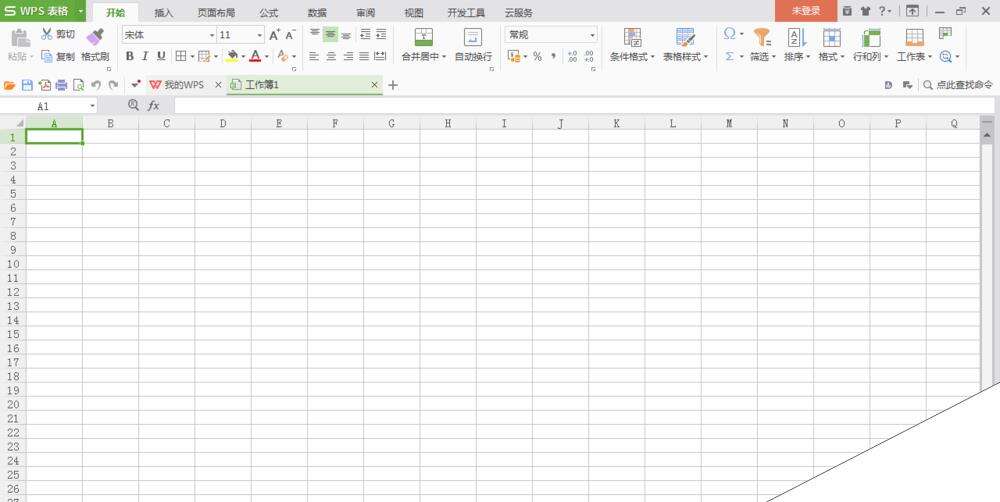Image resolution: width=1000 pixels, height=502 pixels.
Task: Click the Copy (复制) button
Action: [x=58, y=56]
